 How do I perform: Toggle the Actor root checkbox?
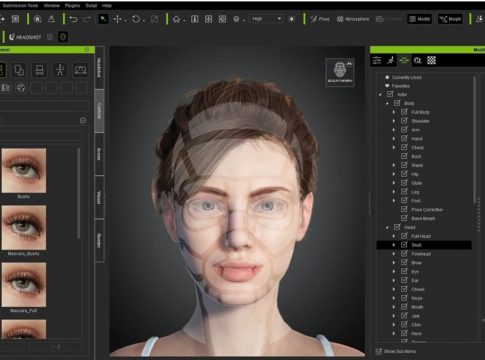390,94
